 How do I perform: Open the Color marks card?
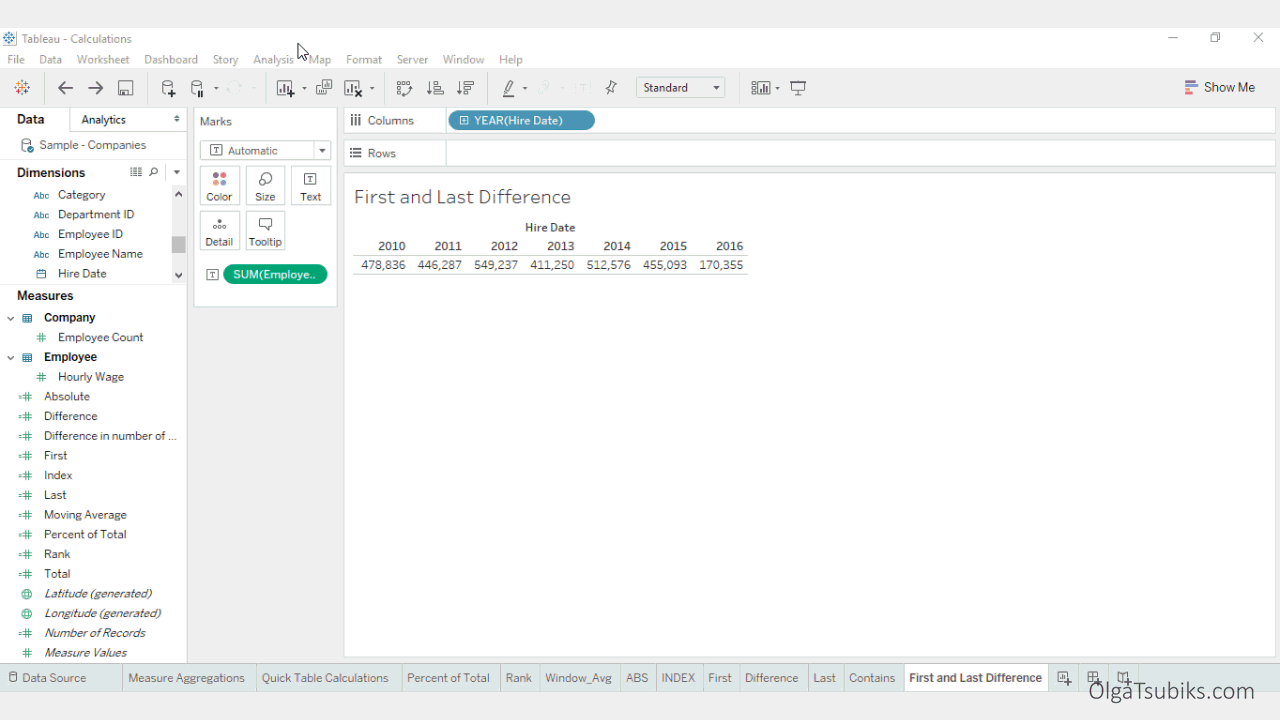click(x=219, y=186)
